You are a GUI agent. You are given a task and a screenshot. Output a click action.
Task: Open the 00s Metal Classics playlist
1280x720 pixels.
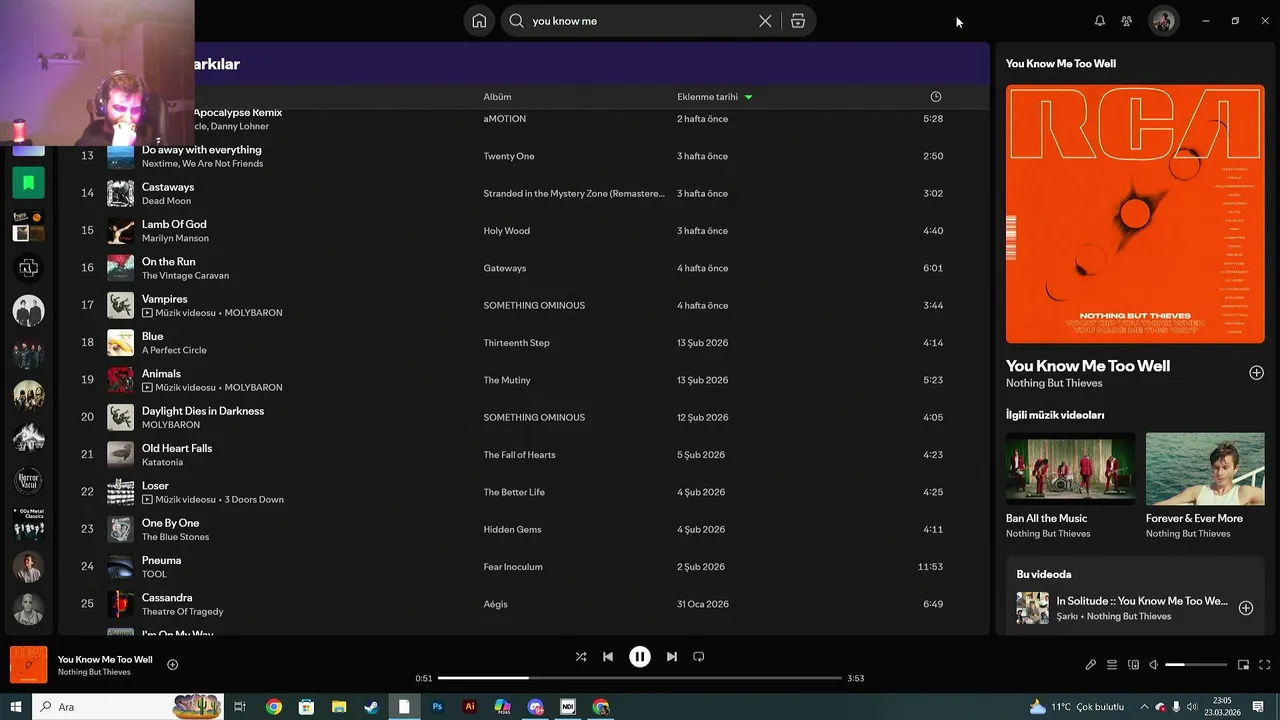(28, 524)
